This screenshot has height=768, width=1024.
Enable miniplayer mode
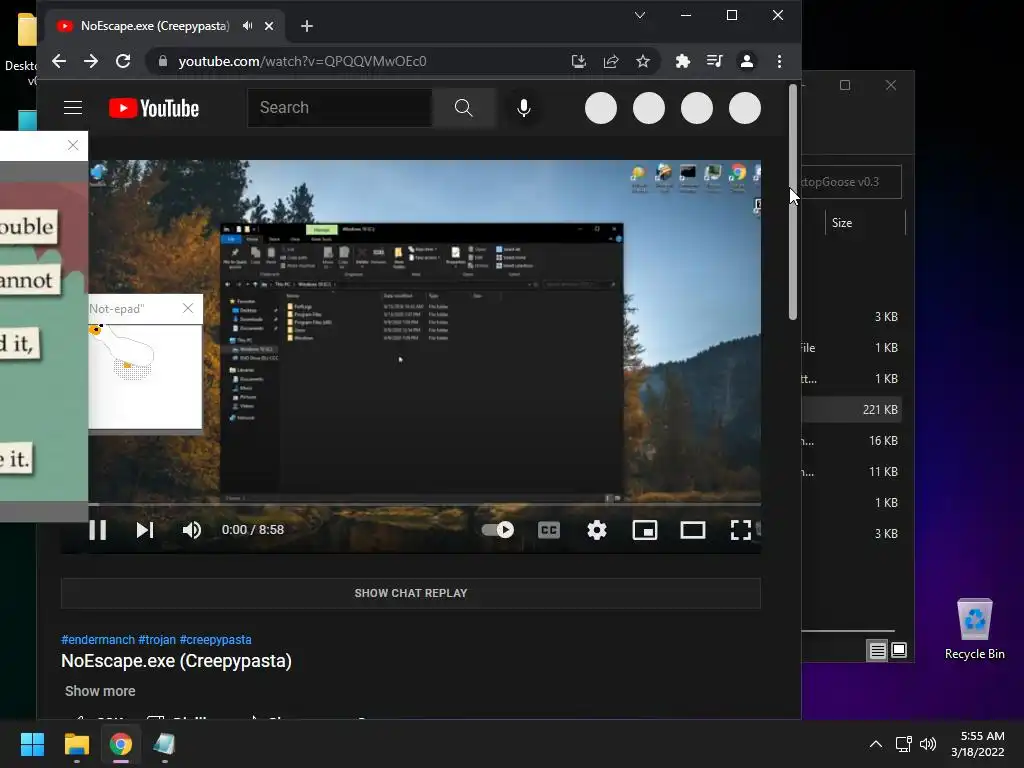[x=645, y=530]
